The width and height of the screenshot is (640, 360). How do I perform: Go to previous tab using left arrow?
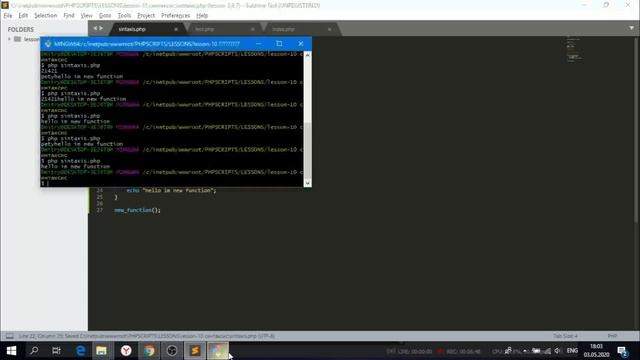(x=95, y=29)
